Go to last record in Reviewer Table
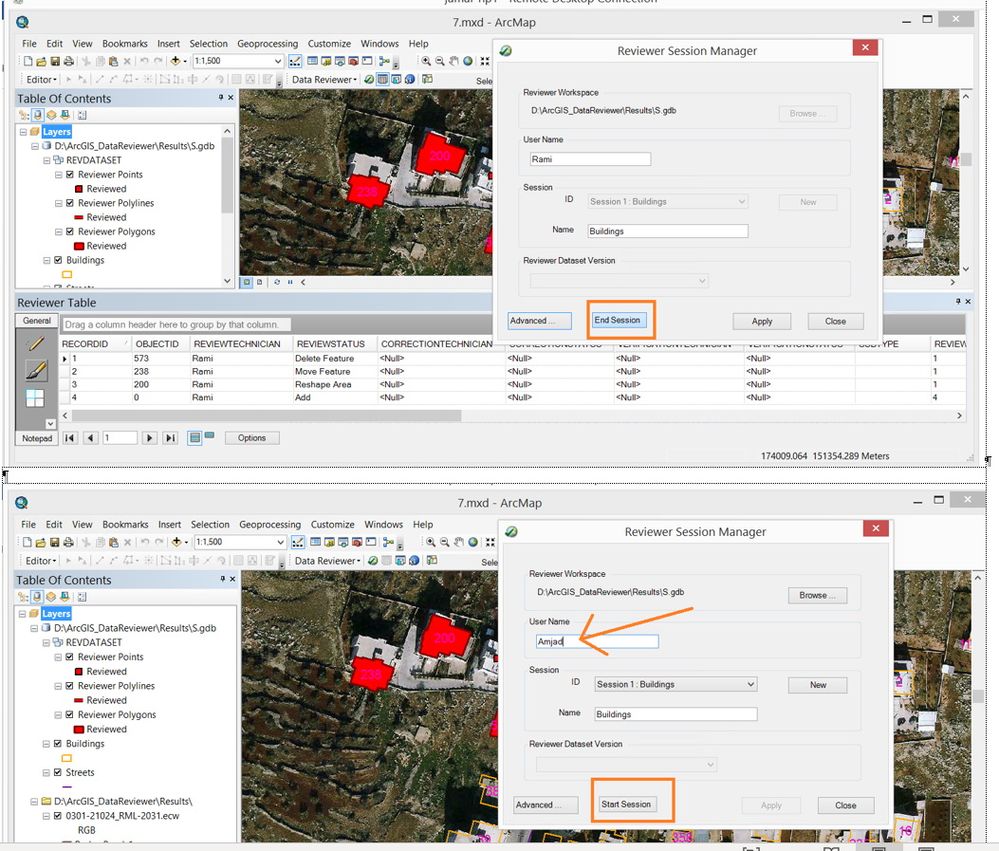The image size is (999, 851). point(169,438)
